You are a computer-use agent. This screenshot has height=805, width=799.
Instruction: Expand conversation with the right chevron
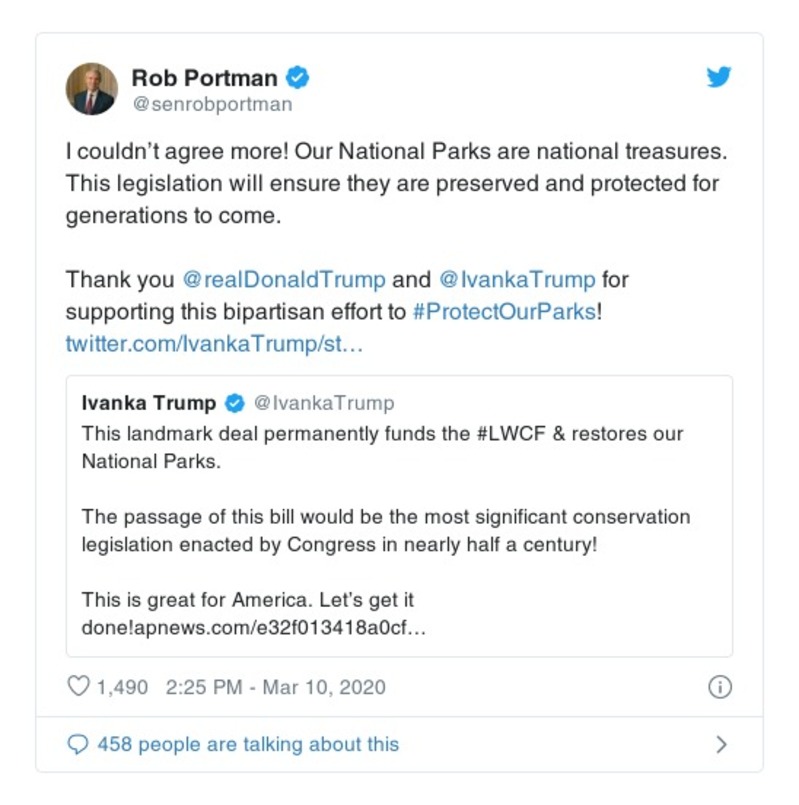[x=721, y=744]
